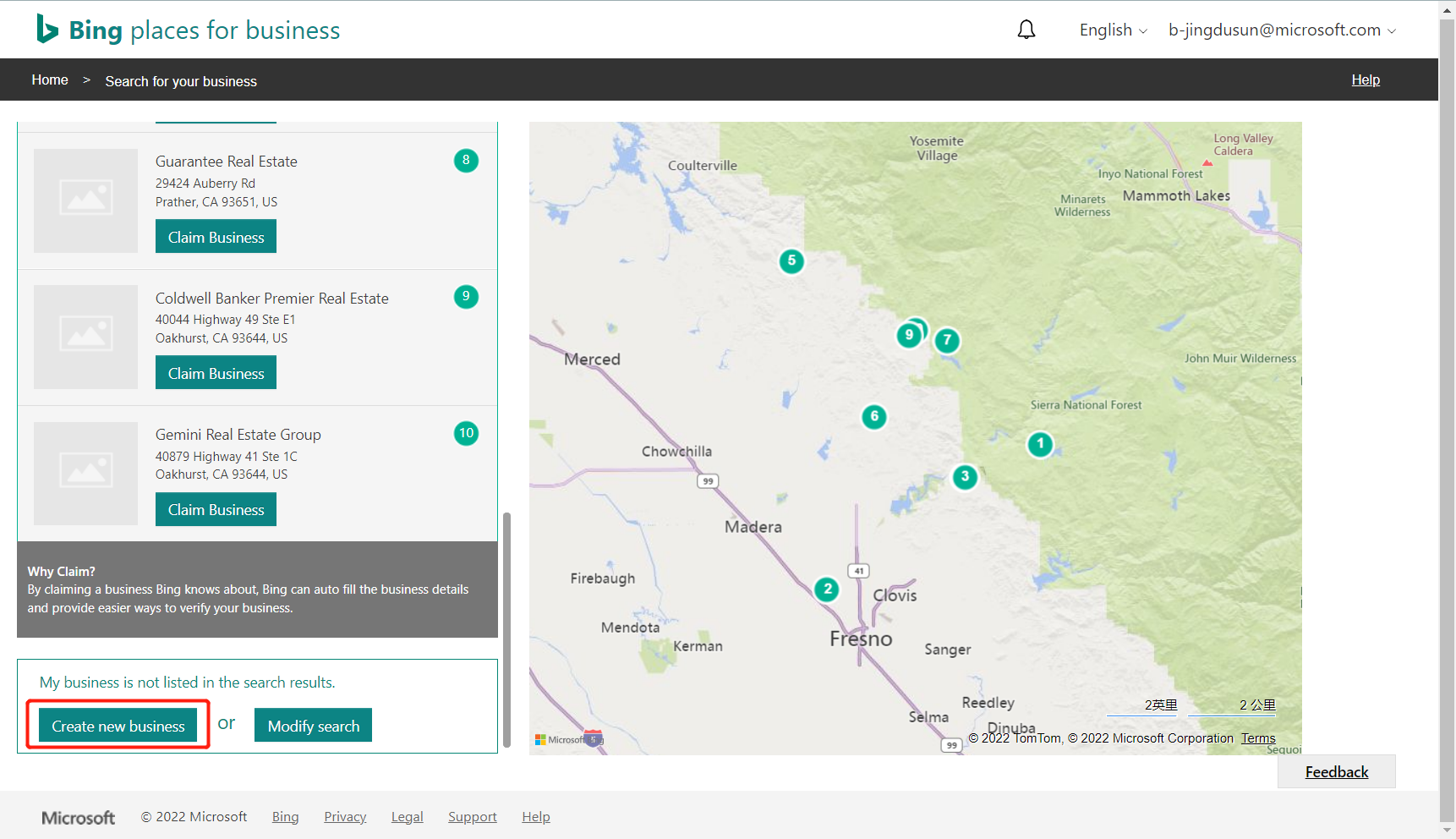Screen dimensions: 1456x839
Task: Click Modify search button
Action: (x=313, y=726)
